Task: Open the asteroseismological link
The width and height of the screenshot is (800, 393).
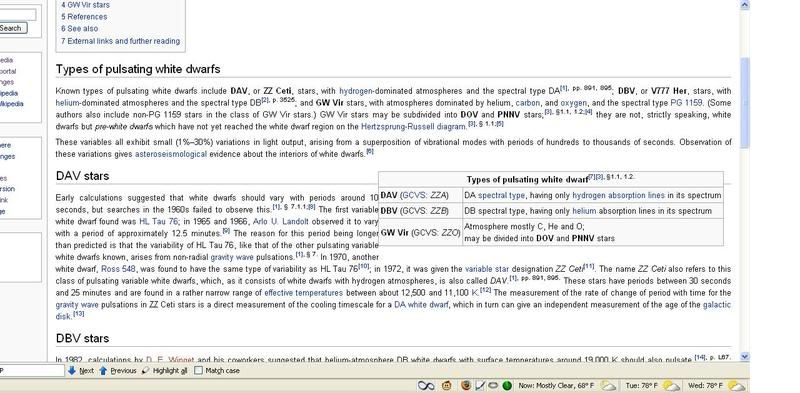Action: 170,154
